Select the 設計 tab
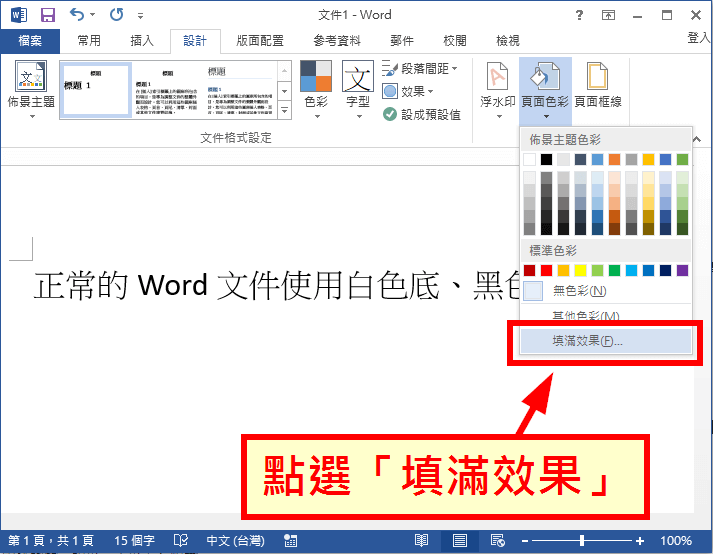Screen dimensions: 713x554 (195, 41)
